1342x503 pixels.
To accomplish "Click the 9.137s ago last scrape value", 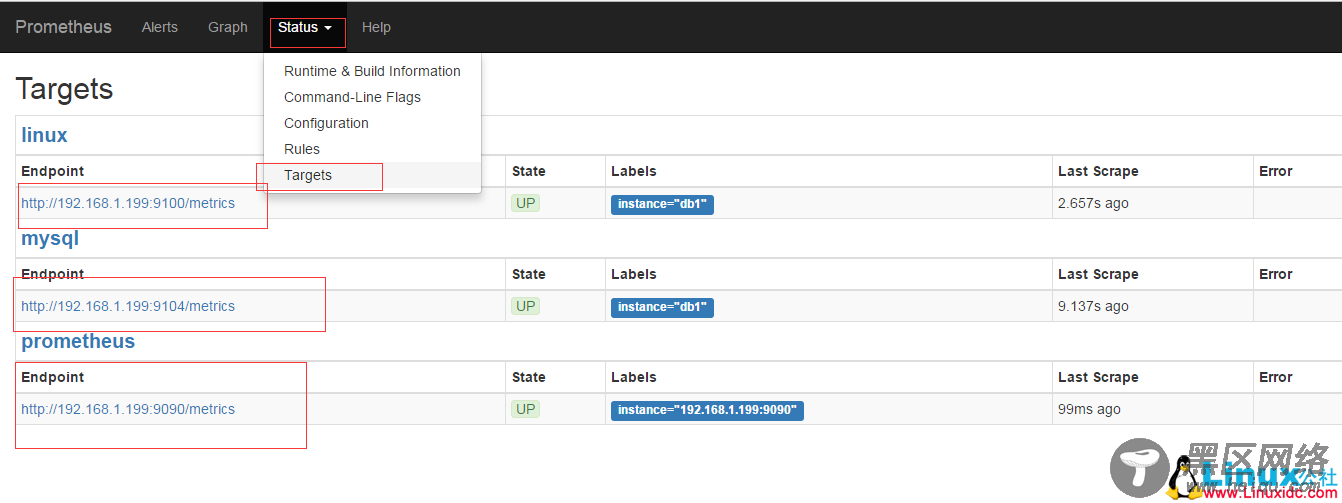I will [x=1093, y=306].
